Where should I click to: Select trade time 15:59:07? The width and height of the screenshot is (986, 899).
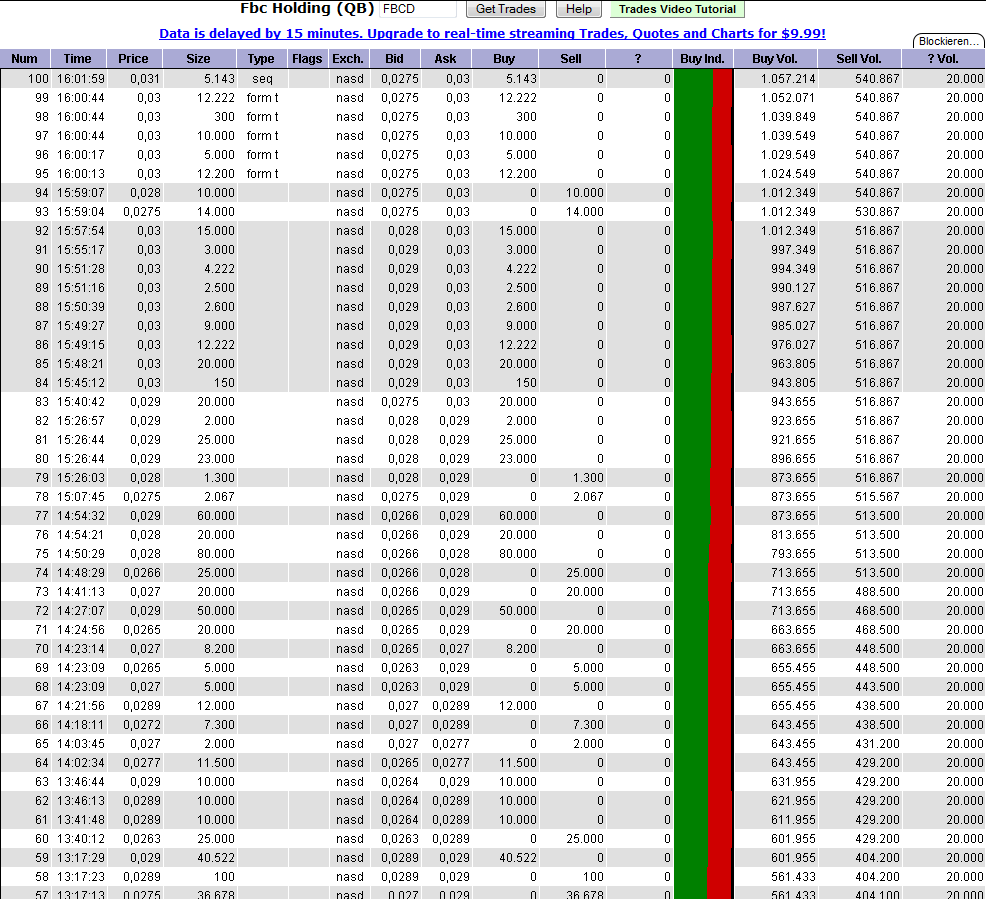click(81, 192)
